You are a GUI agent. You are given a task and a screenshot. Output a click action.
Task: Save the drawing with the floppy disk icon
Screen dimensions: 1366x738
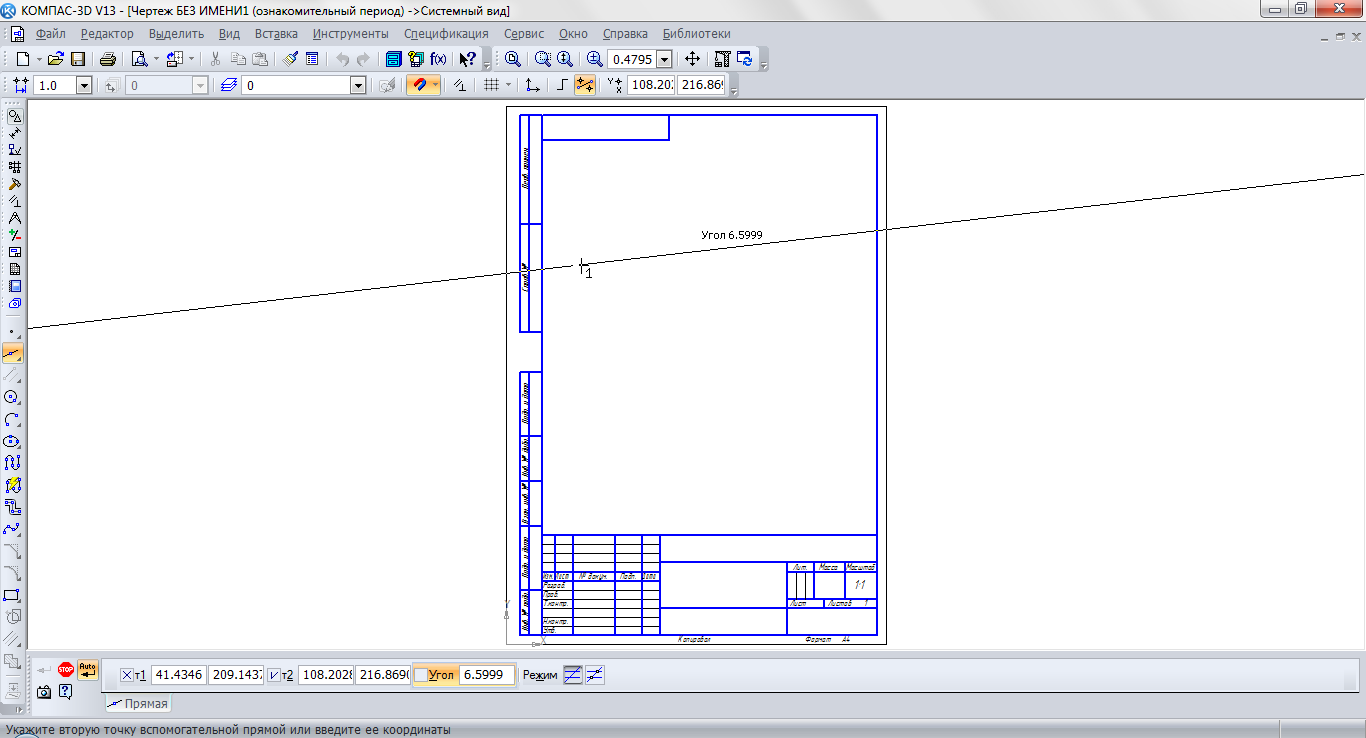[77, 59]
